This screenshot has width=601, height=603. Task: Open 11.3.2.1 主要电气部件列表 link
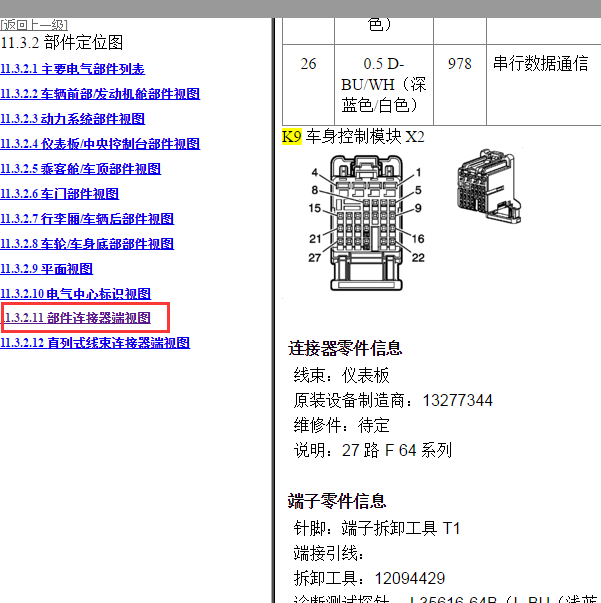click(x=72, y=69)
